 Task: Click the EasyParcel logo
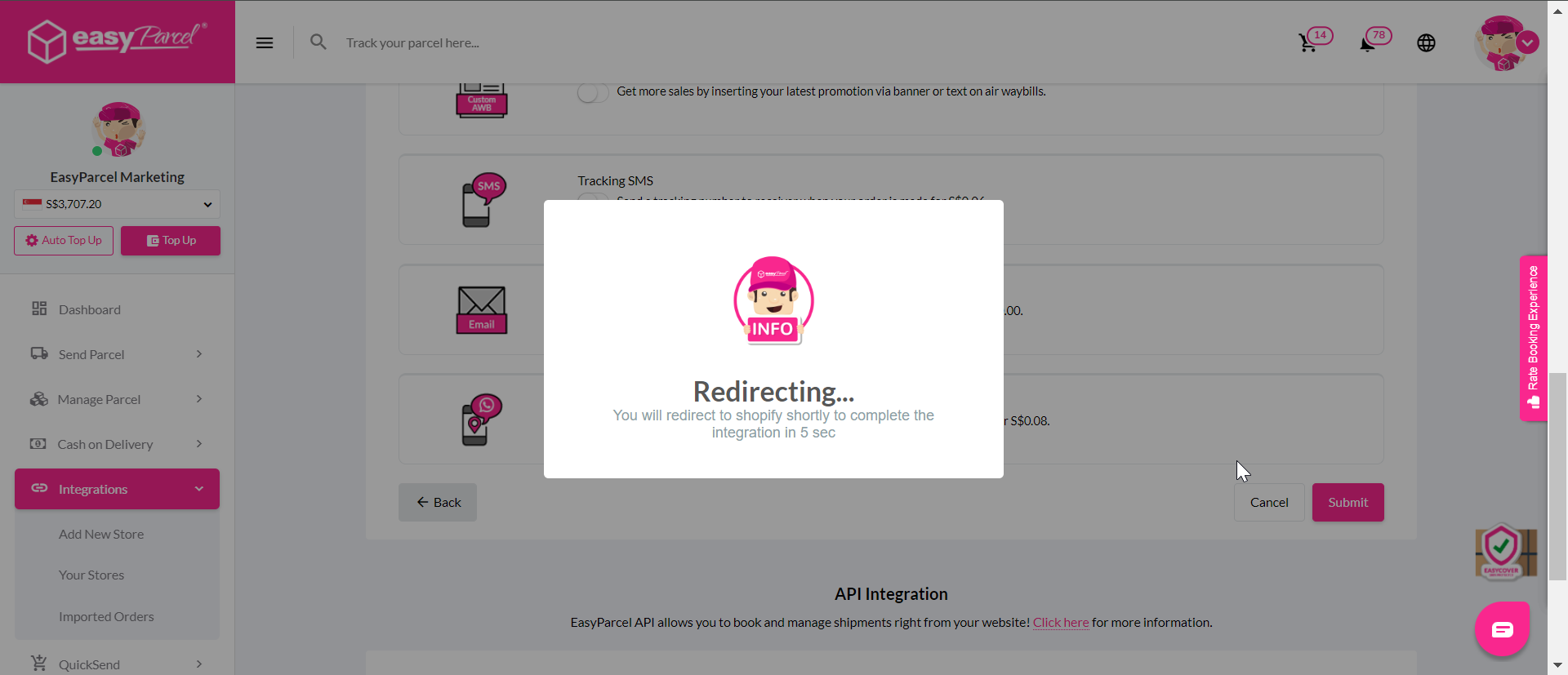(118, 40)
